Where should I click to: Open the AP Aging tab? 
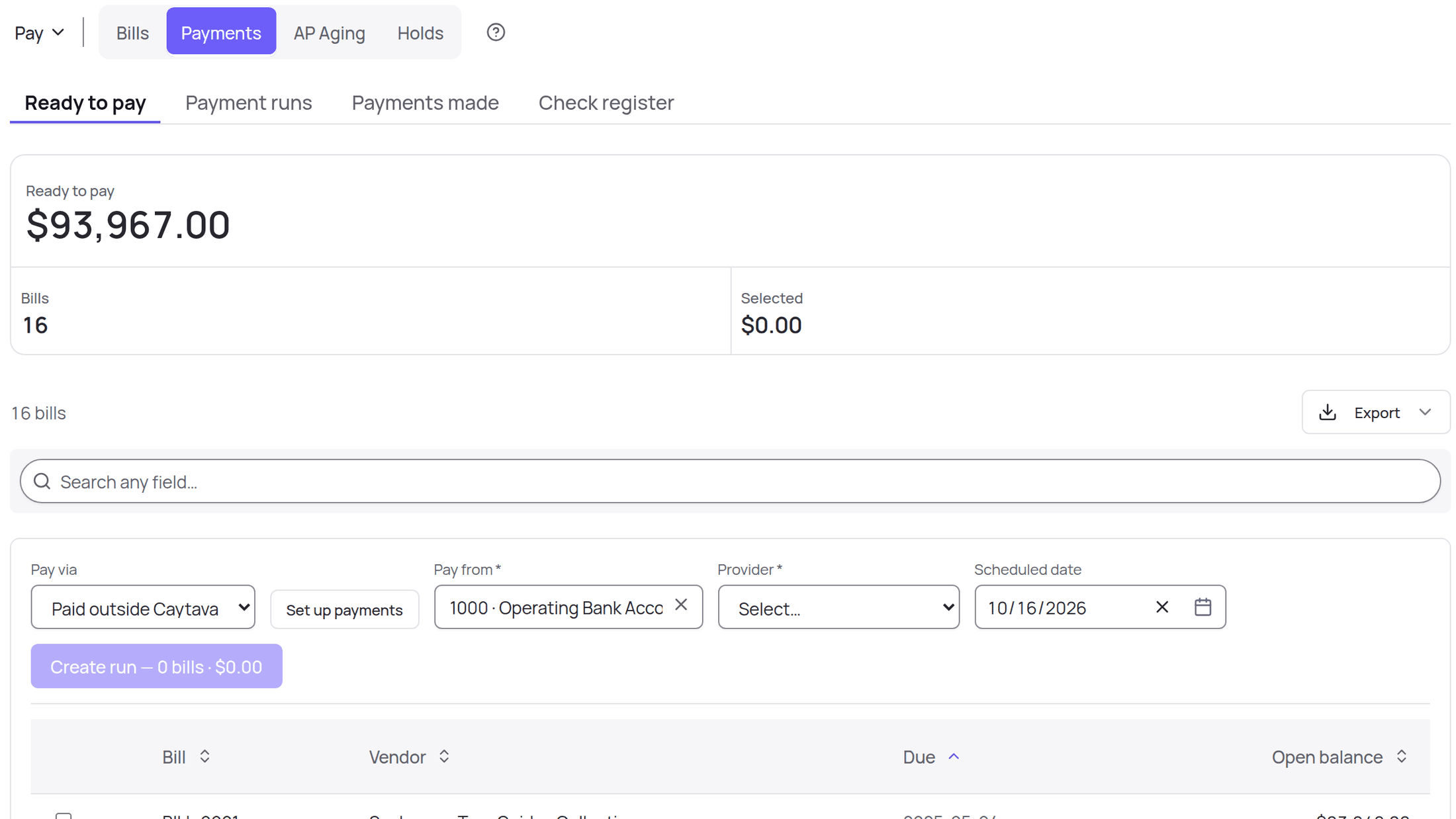point(329,32)
